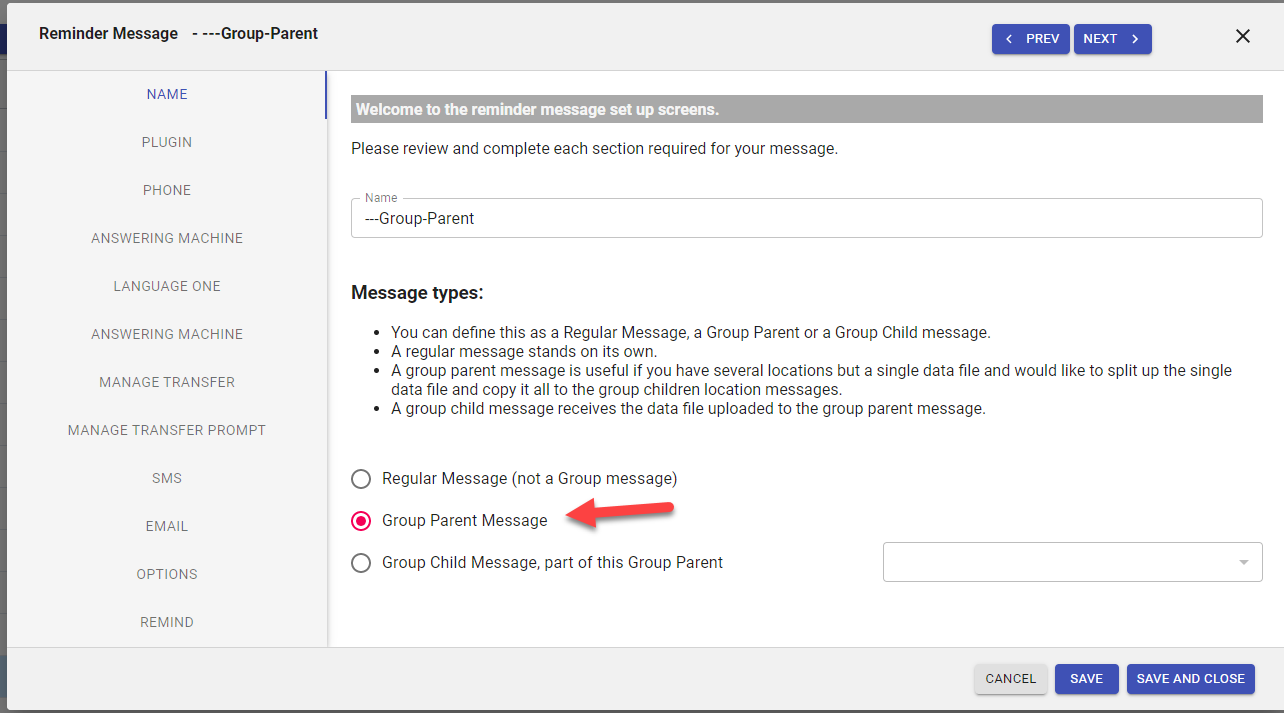Select Regular Message radio option

pyautogui.click(x=361, y=479)
